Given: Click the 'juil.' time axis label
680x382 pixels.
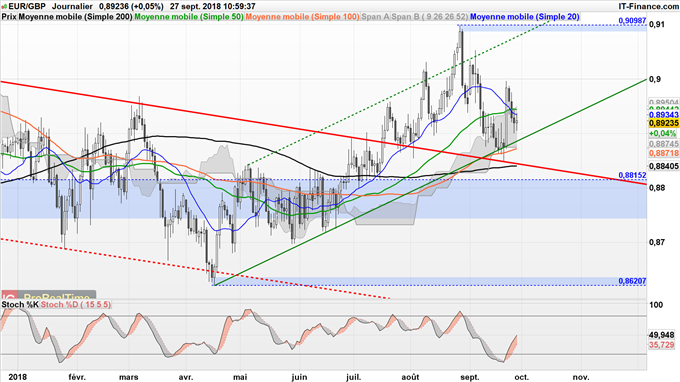Looking at the screenshot, I should click(x=353, y=377).
